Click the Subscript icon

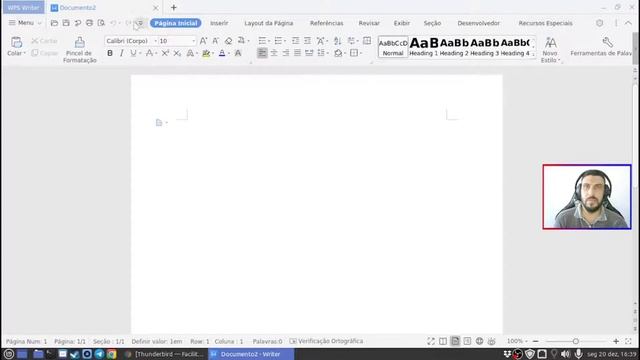click(177, 53)
